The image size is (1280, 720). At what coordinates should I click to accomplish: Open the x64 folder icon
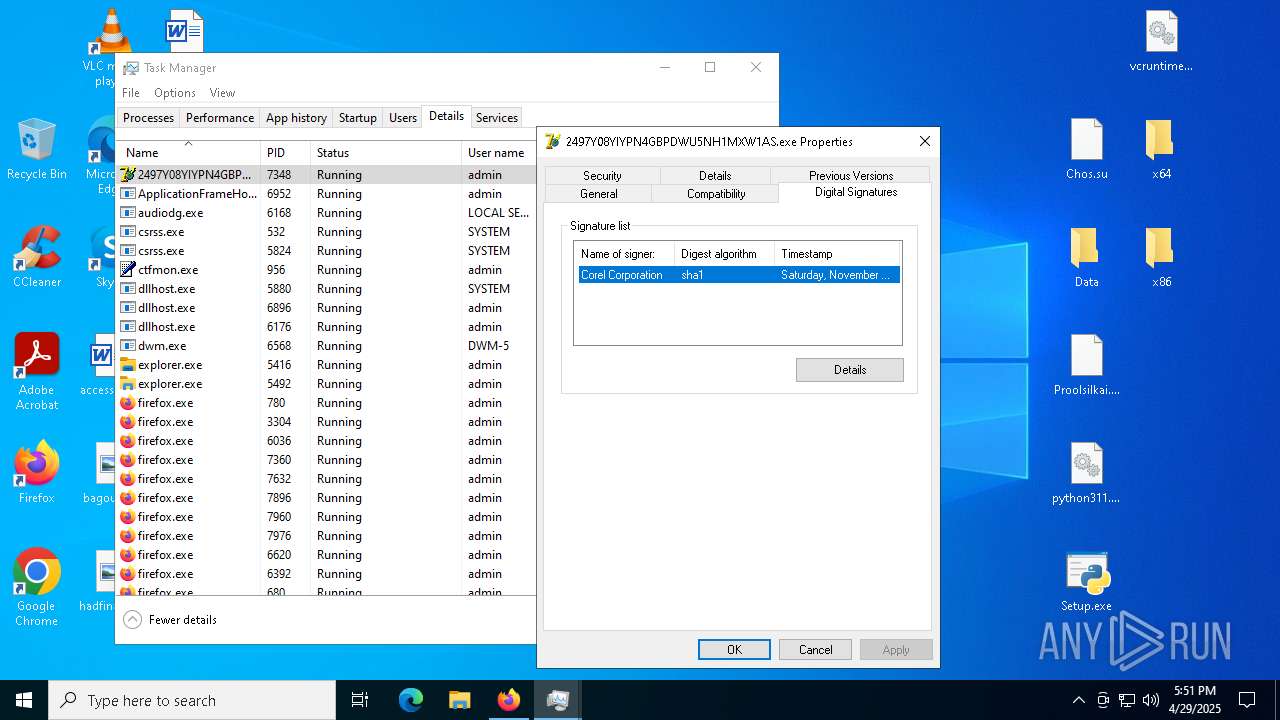1161,150
